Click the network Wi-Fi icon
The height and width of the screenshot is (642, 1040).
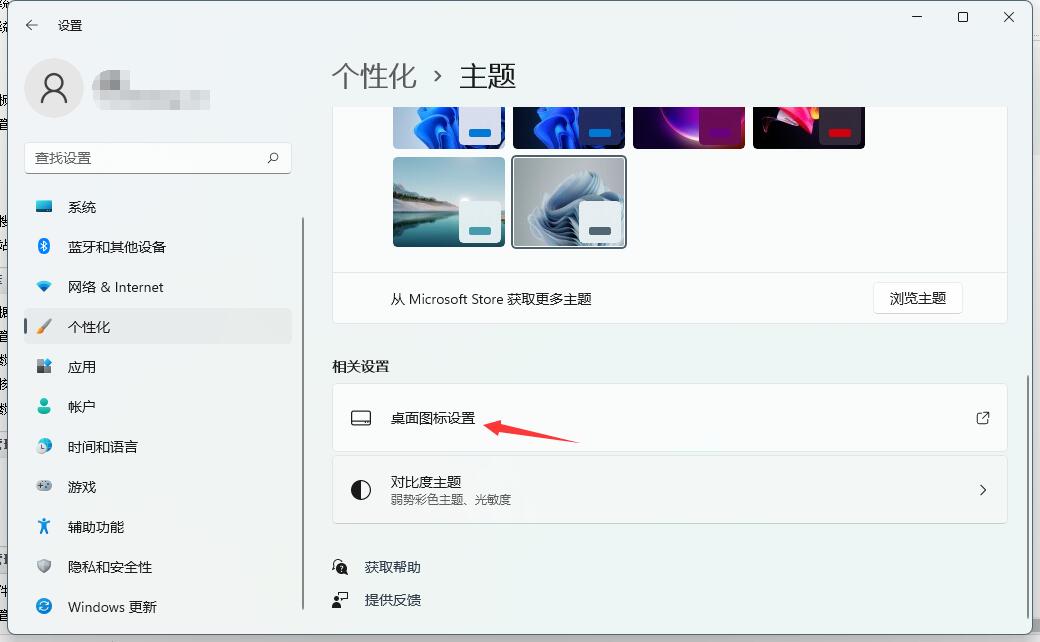coord(44,287)
